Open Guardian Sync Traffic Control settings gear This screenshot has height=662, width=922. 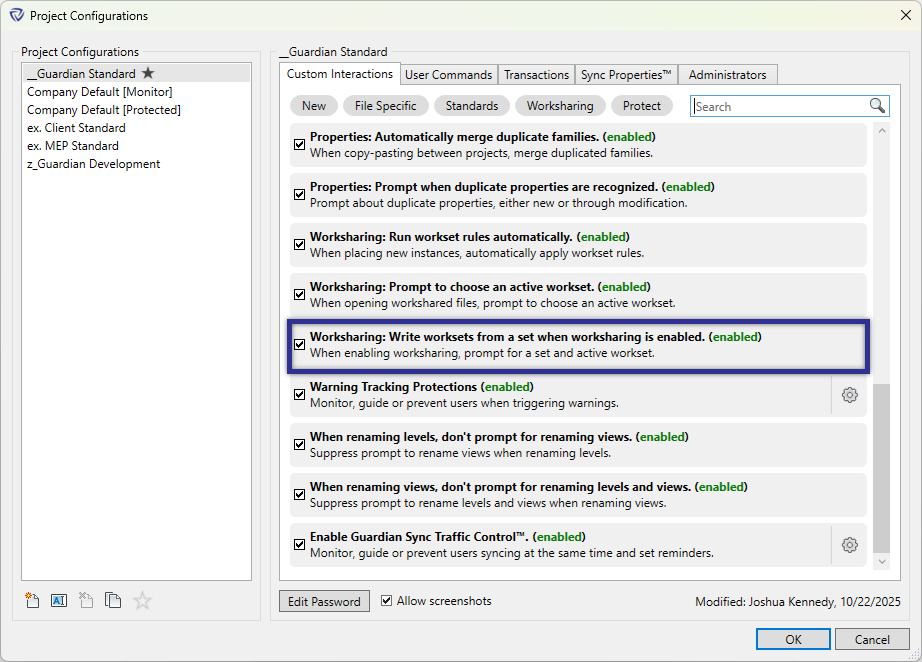(x=849, y=545)
